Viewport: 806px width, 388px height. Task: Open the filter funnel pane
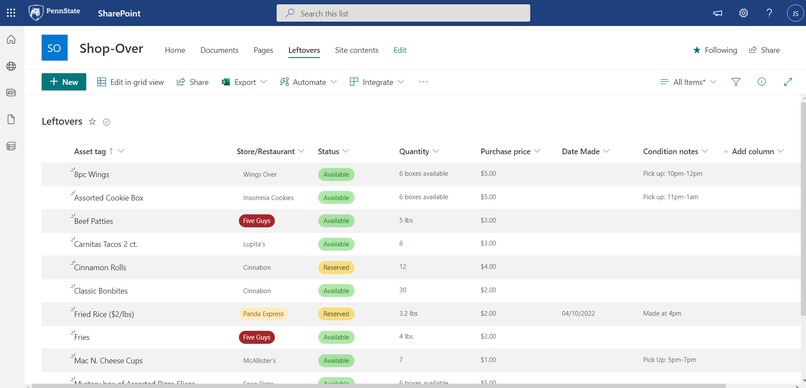tap(736, 82)
